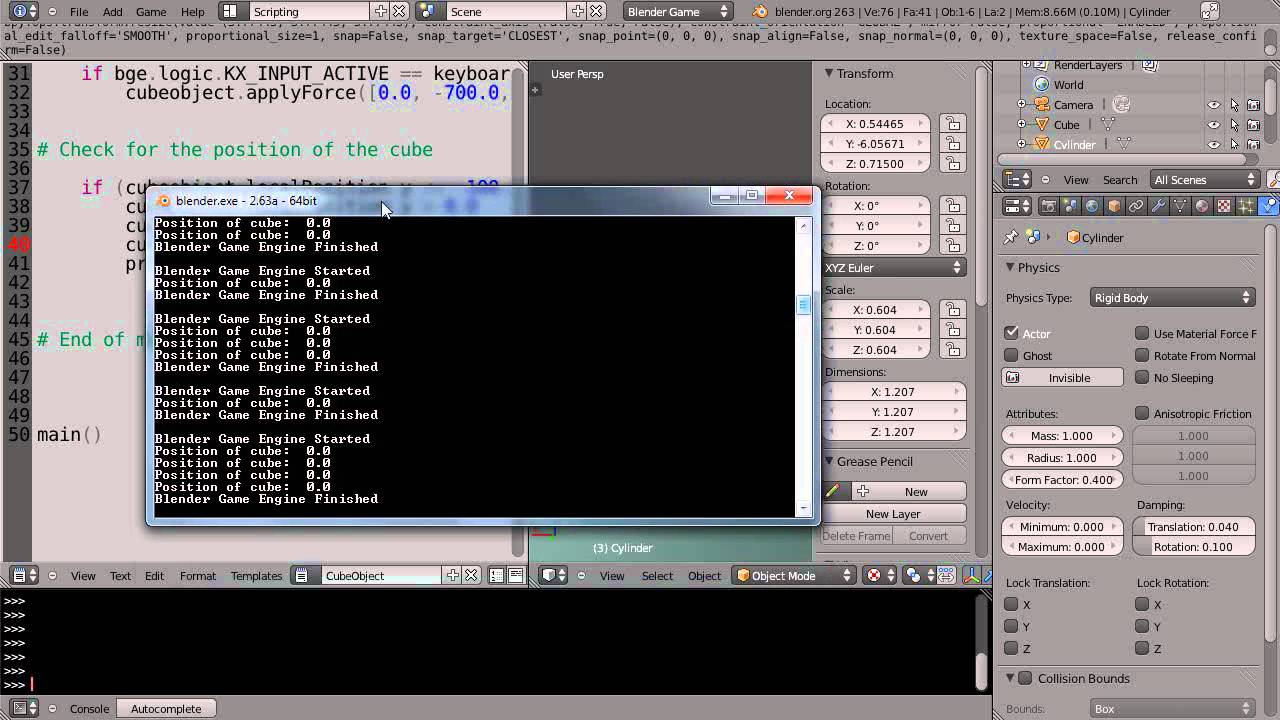Open the Info editor type selector icon
1280x720 pixels.
[x=26, y=12]
